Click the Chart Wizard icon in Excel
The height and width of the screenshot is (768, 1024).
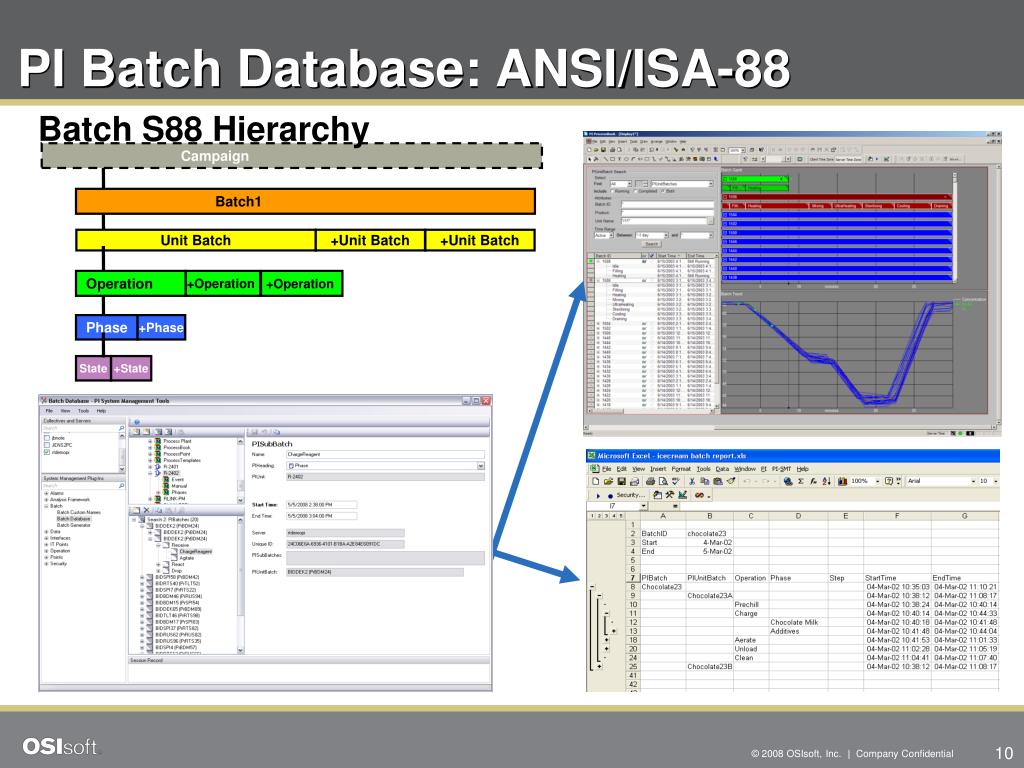842,481
